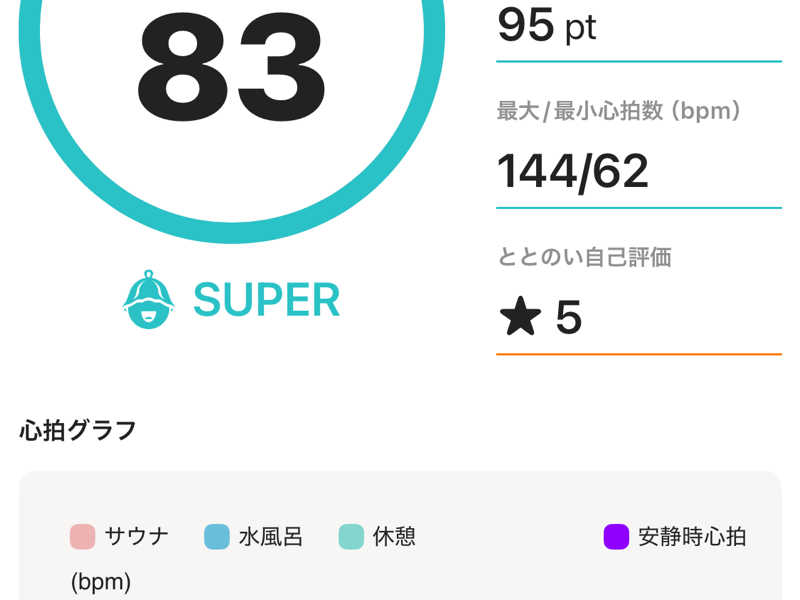
Task: Tap the 144/62 heart rate value
Action: [x=572, y=172]
